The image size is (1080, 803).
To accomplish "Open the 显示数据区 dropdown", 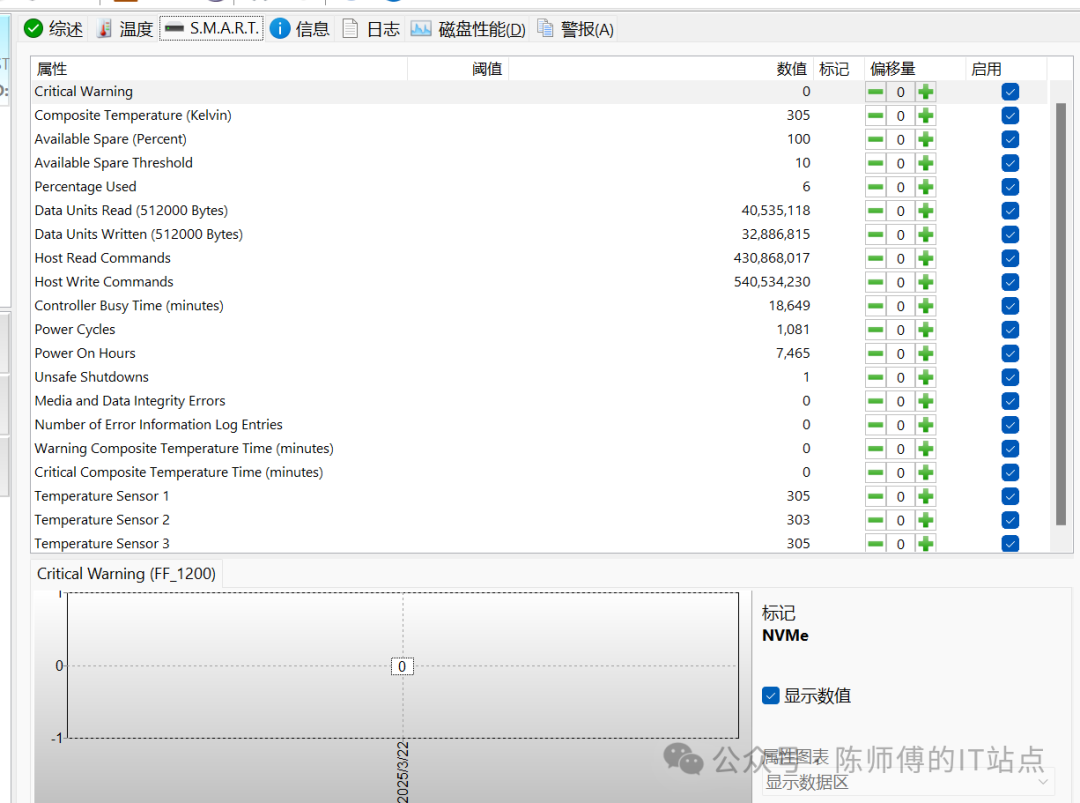I will pos(908,782).
